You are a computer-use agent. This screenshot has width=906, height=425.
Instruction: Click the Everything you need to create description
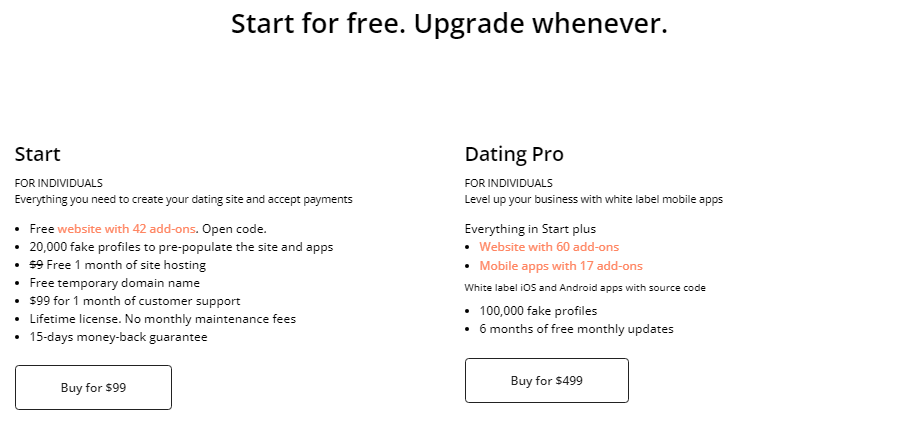coord(184,199)
